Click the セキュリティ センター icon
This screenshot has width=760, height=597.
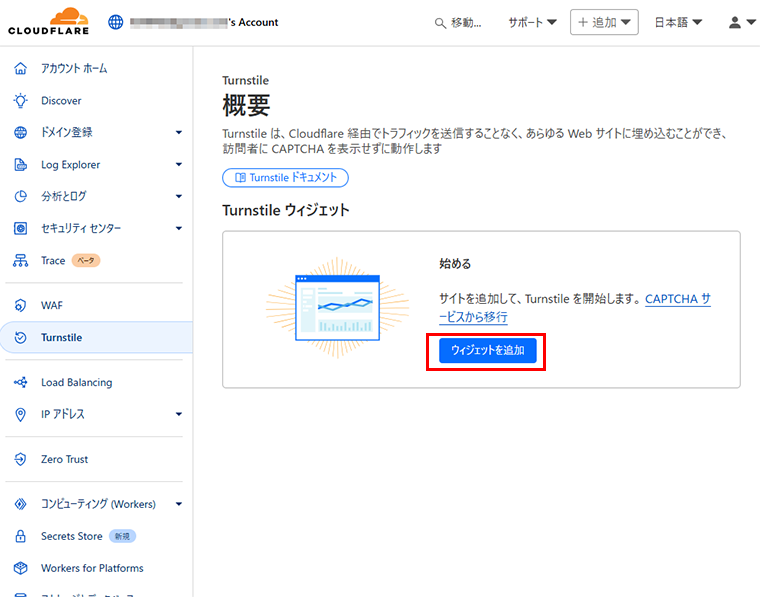click(20, 228)
